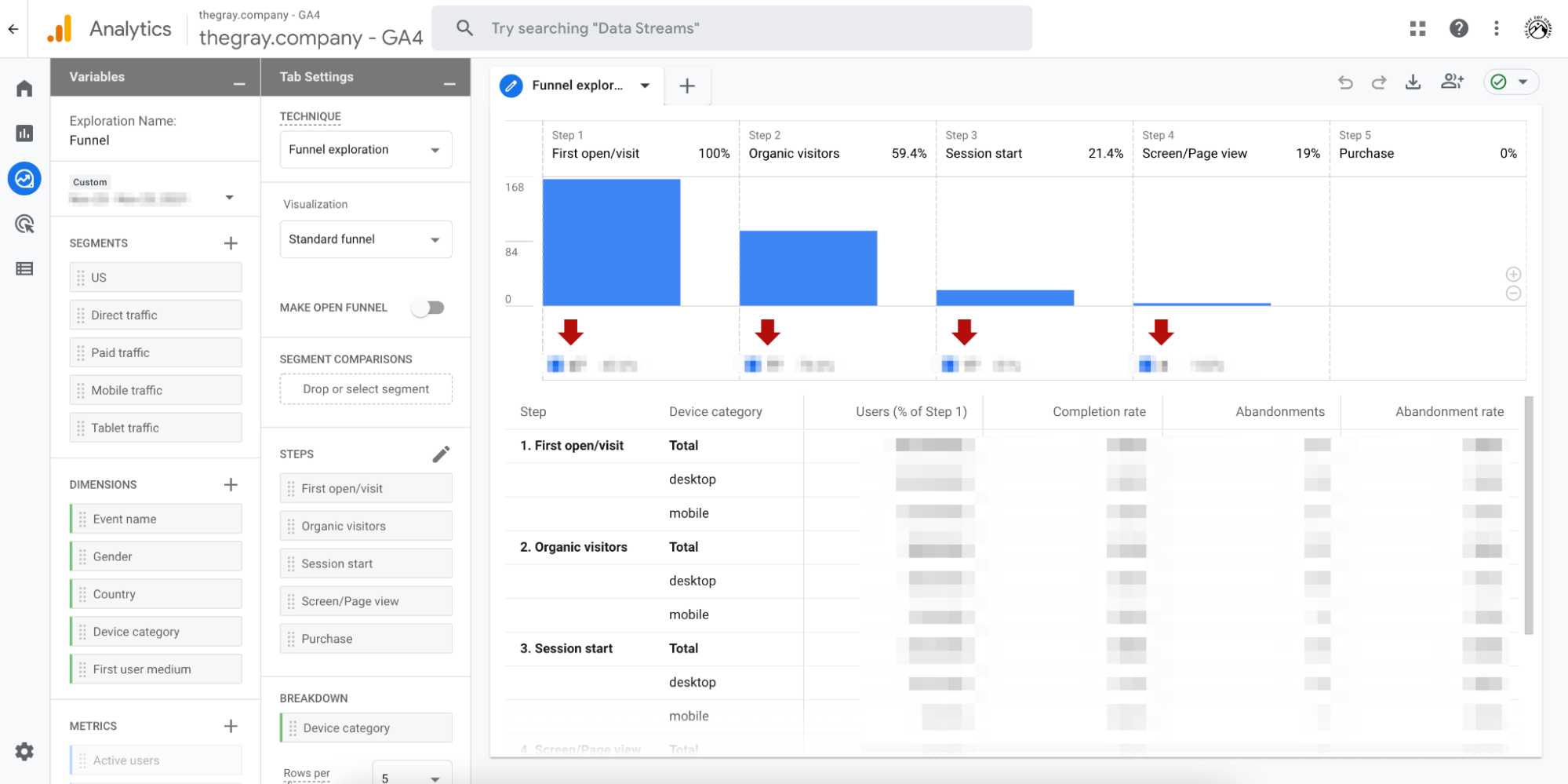Go to the Reports sidebar icon
This screenshot has width=1568, height=784.
pos(24,133)
